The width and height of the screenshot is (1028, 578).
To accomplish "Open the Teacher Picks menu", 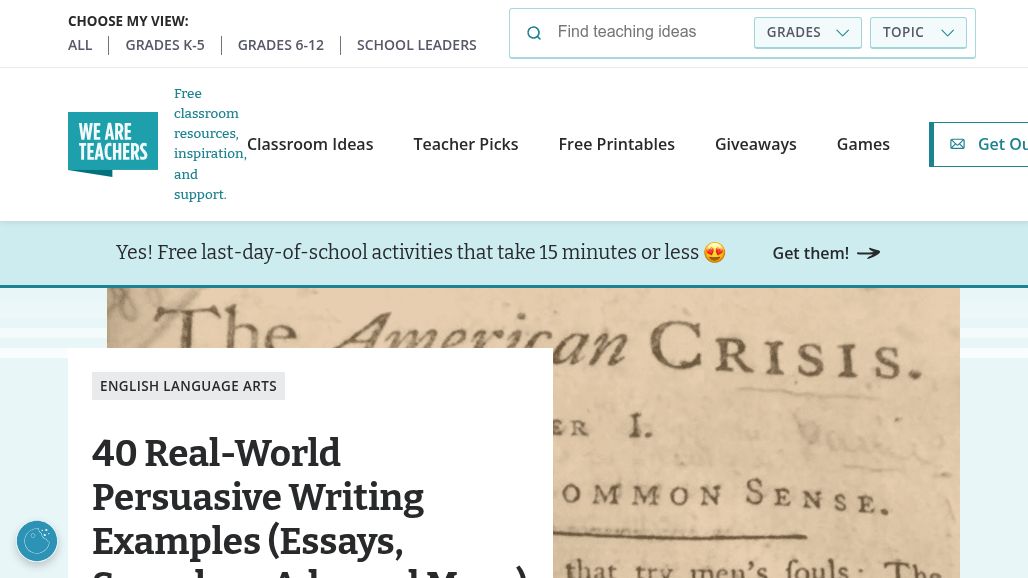I will (x=466, y=144).
